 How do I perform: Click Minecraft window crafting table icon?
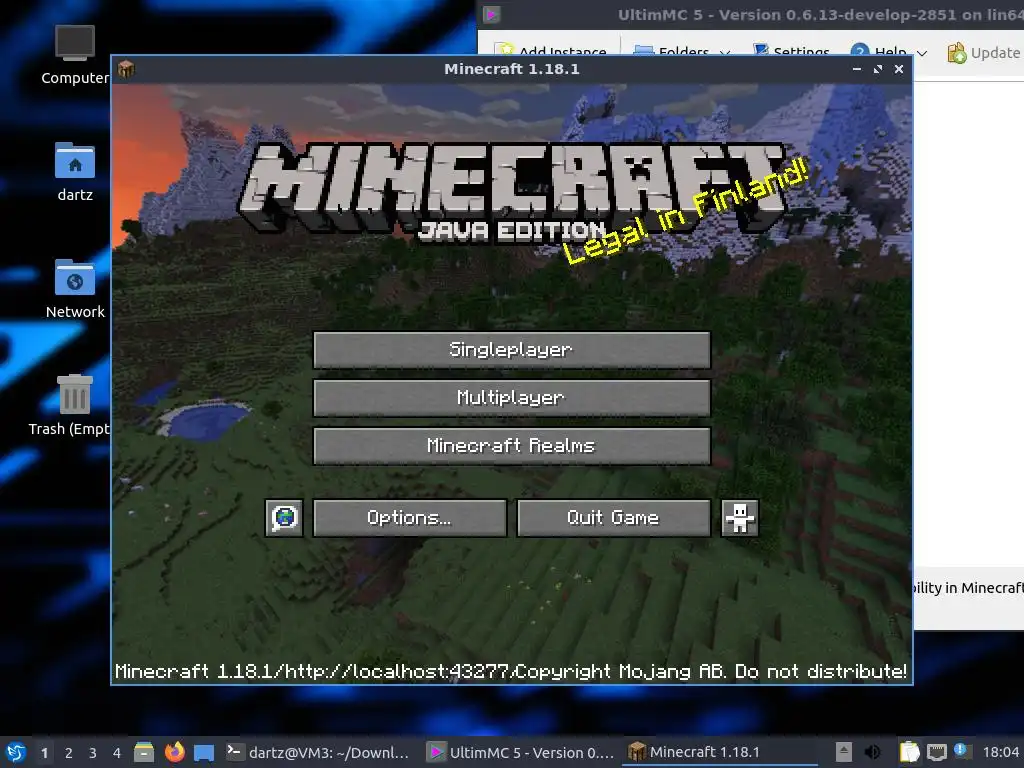coord(126,69)
